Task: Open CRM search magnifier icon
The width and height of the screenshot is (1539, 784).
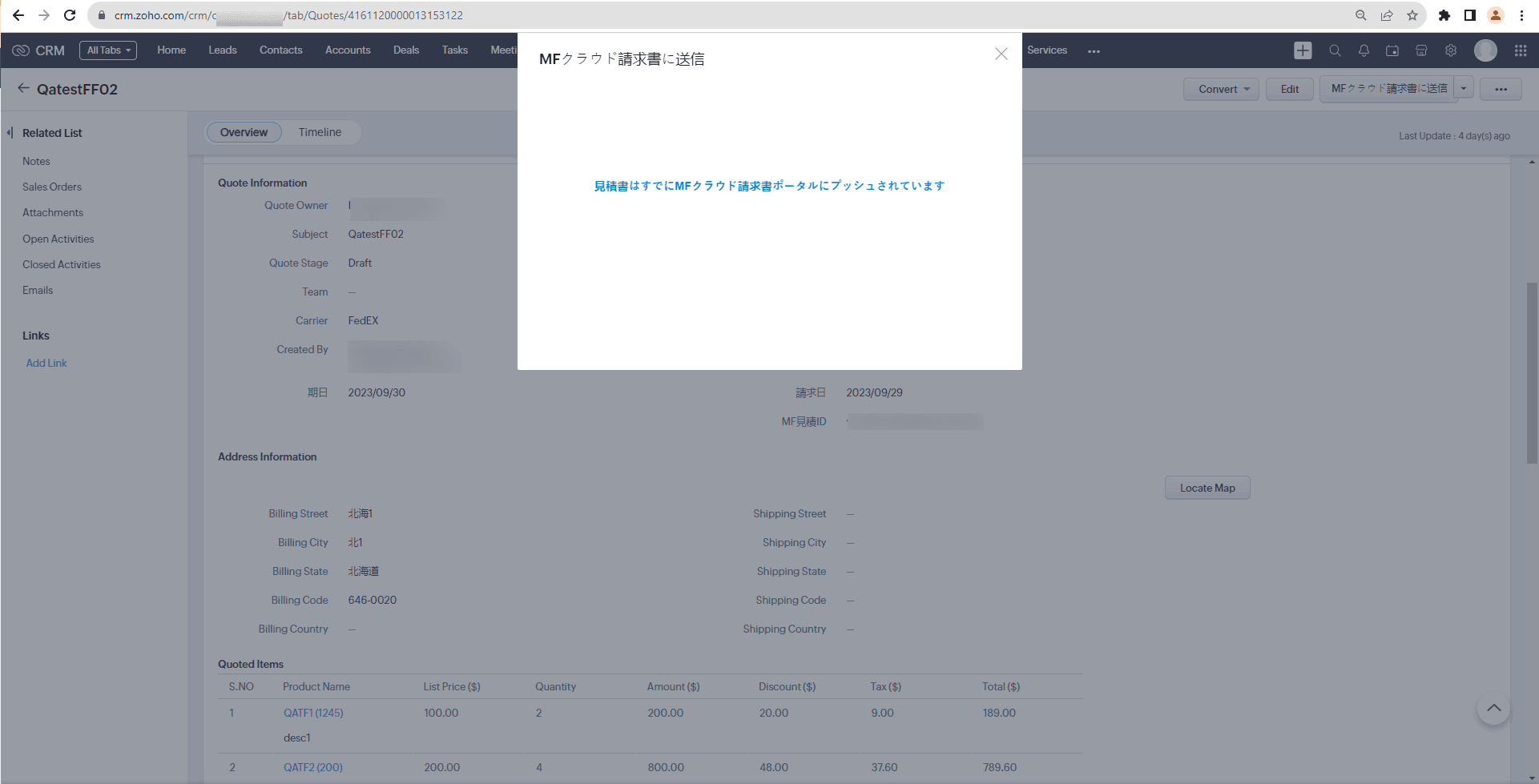Action: 1335,50
